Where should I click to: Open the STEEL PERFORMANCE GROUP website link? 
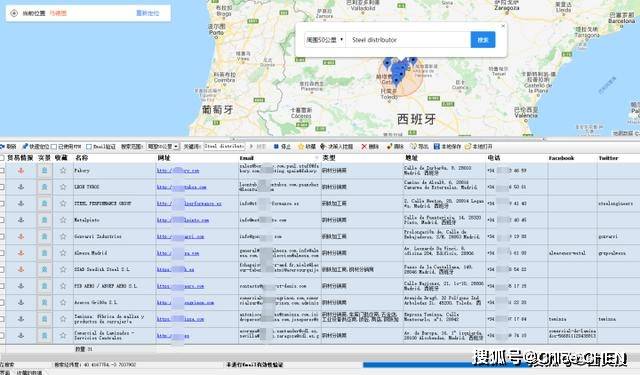(x=189, y=204)
